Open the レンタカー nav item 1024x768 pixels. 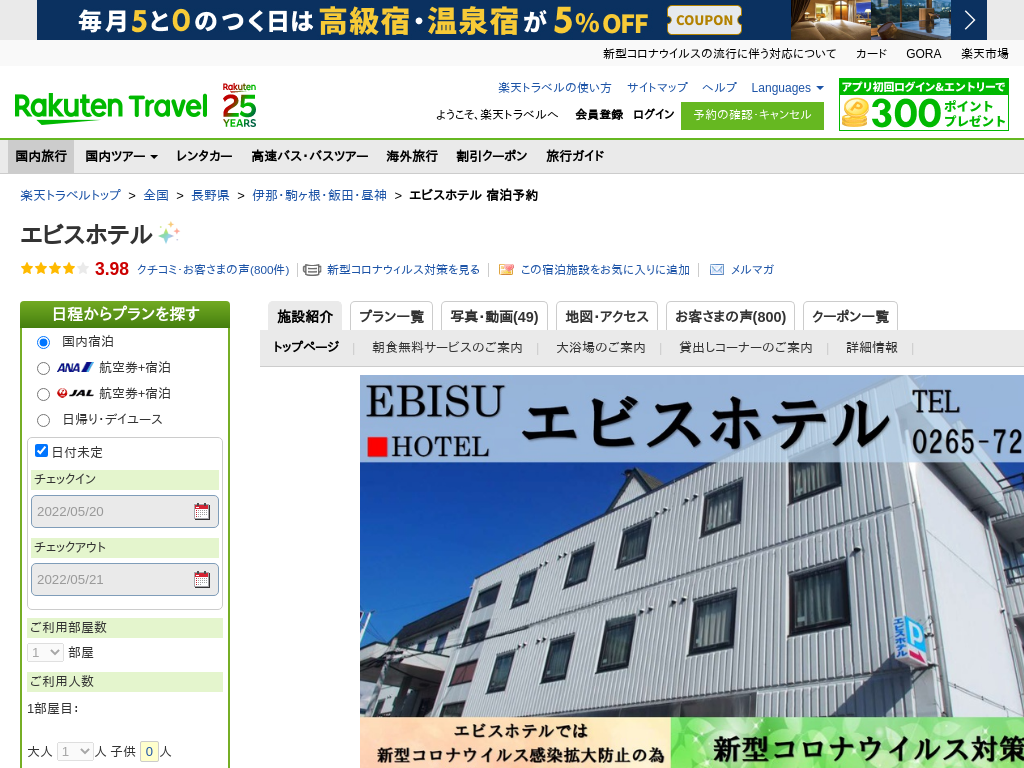point(204,156)
